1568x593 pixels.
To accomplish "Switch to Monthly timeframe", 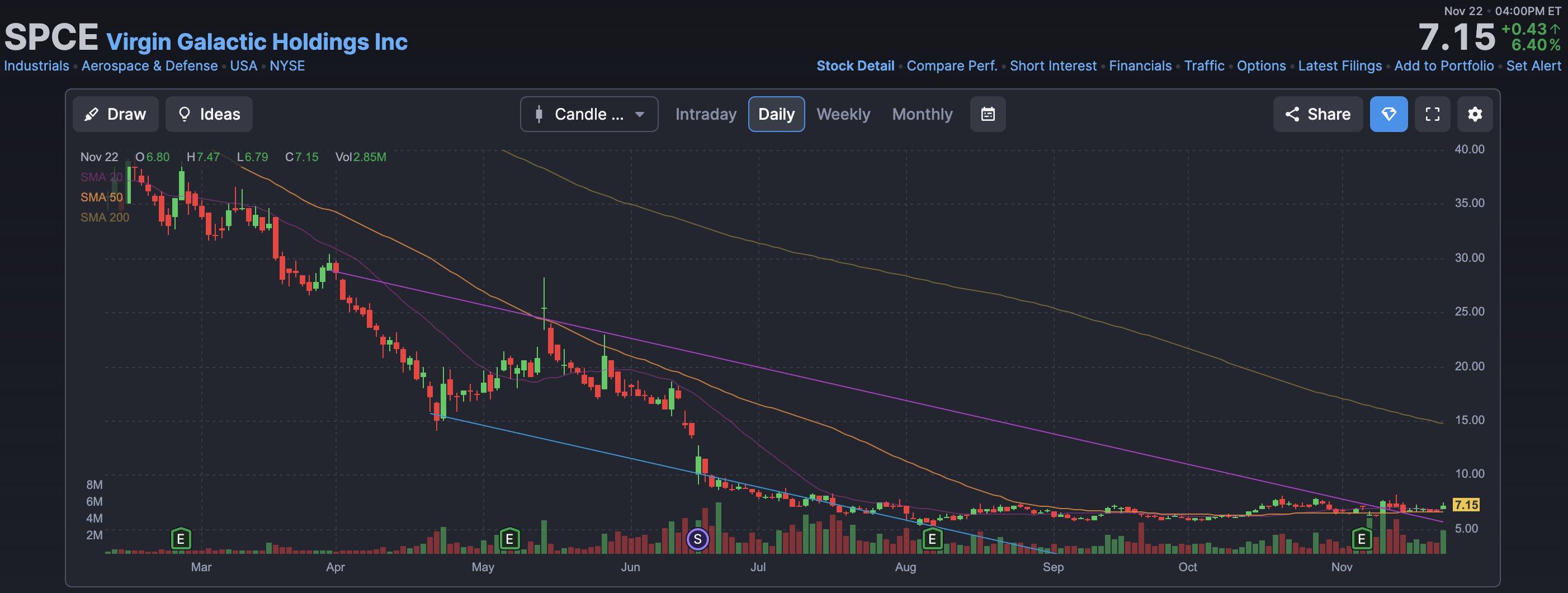I will (922, 114).
